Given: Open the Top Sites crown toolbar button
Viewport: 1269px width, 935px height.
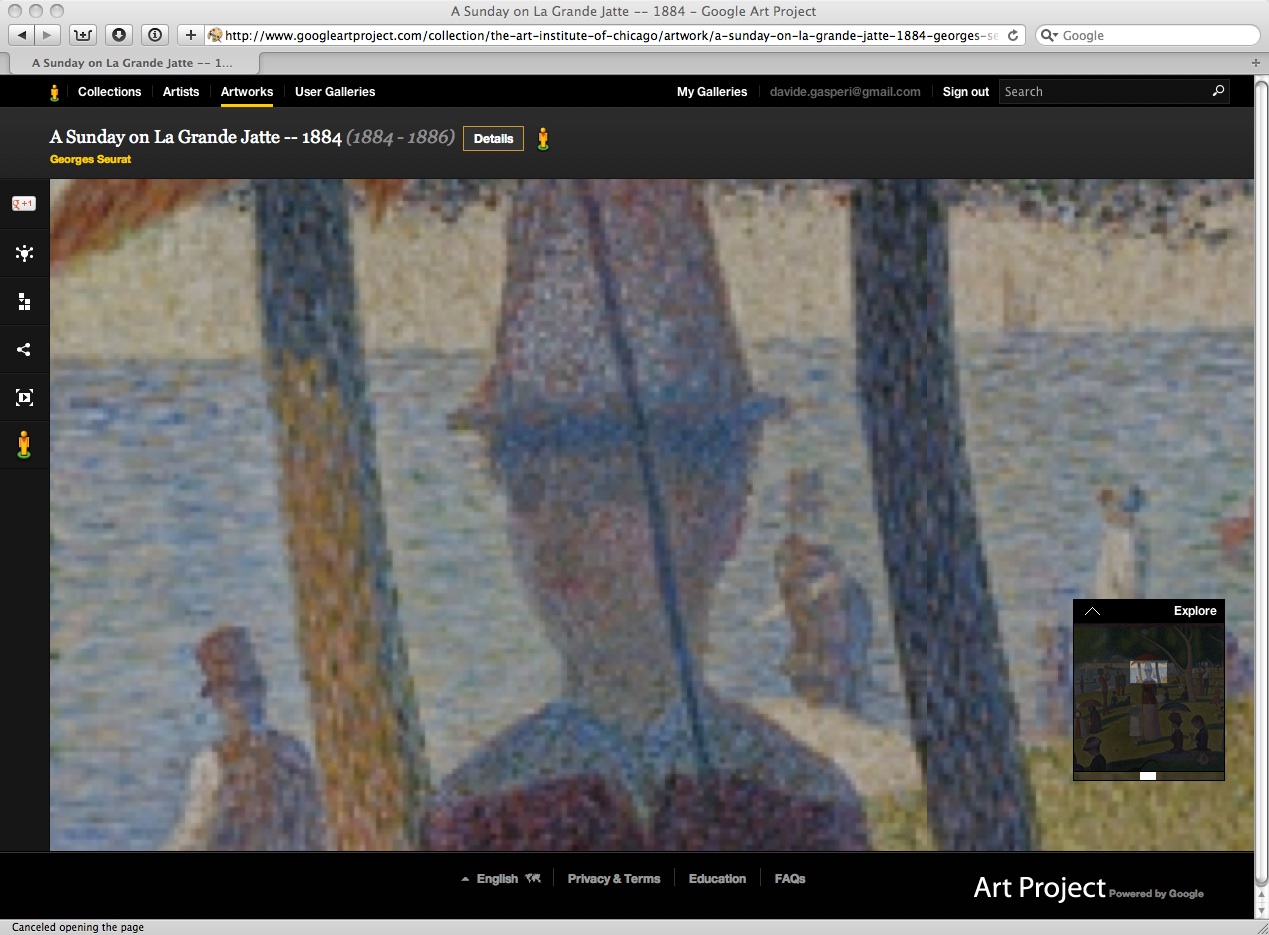Looking at the screenshot, I should (x=83, y=35).
